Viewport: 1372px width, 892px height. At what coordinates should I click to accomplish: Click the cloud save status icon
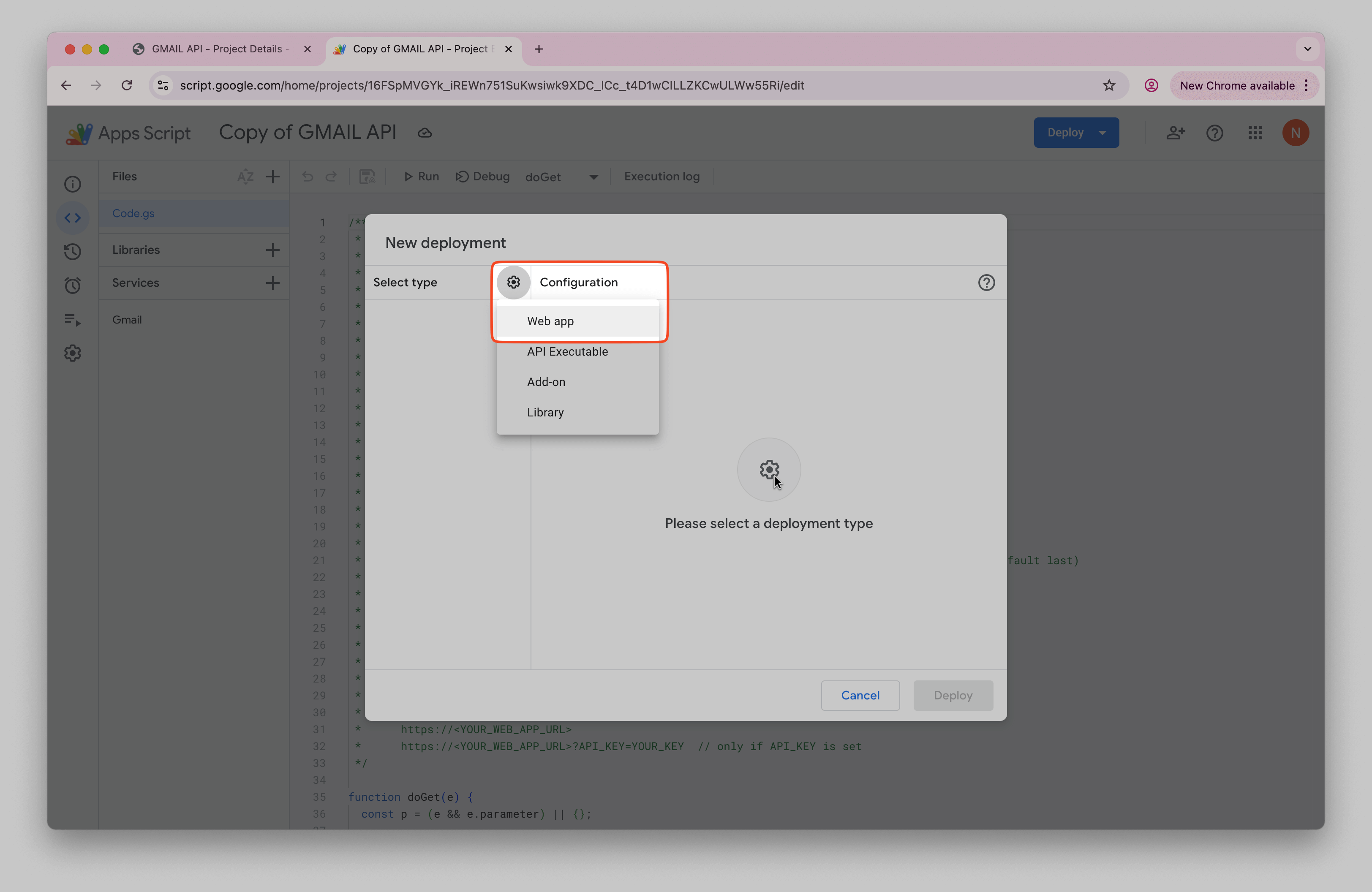pos(425,133)
